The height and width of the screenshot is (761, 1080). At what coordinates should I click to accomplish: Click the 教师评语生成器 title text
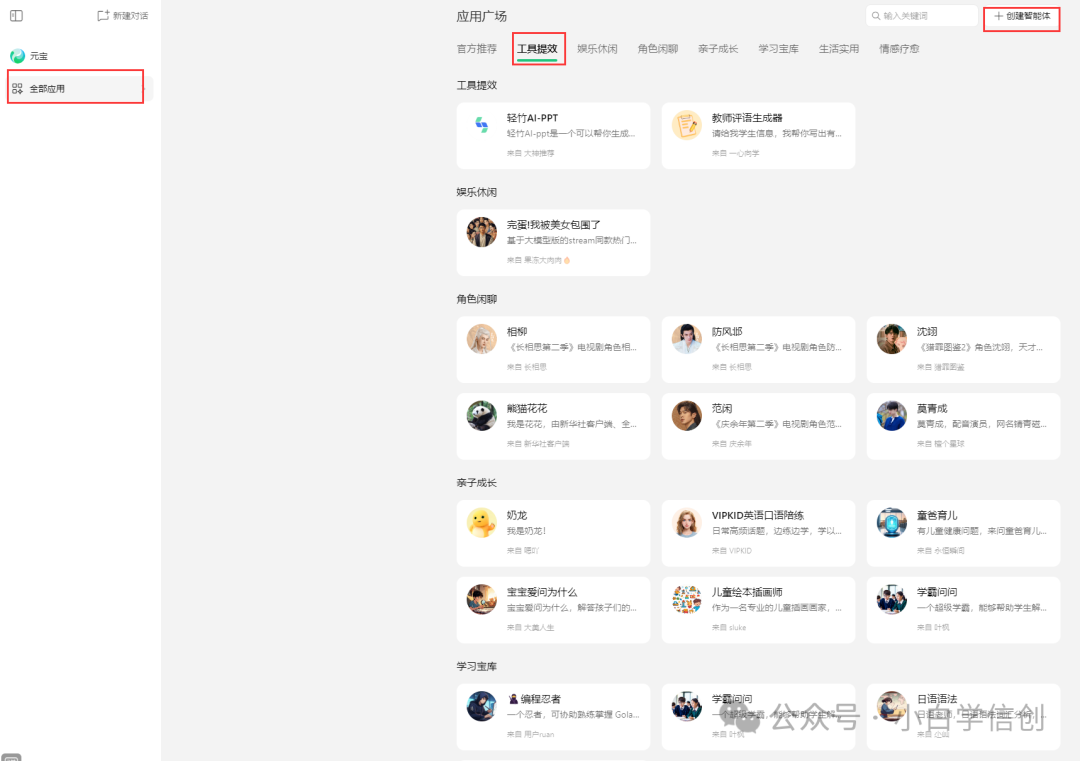click(x=747, y=118)
